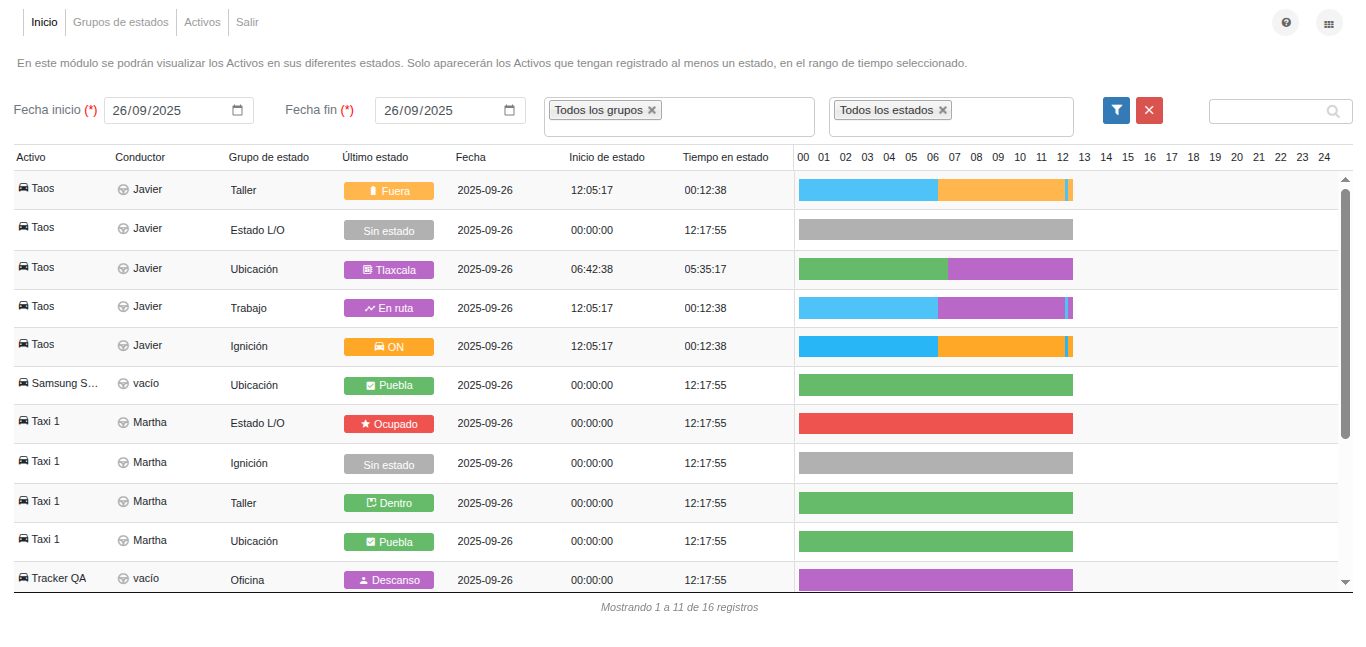Select the Salir menu item
The width and height of the screenshot is (1366, 647).
(x=247, y=22)
